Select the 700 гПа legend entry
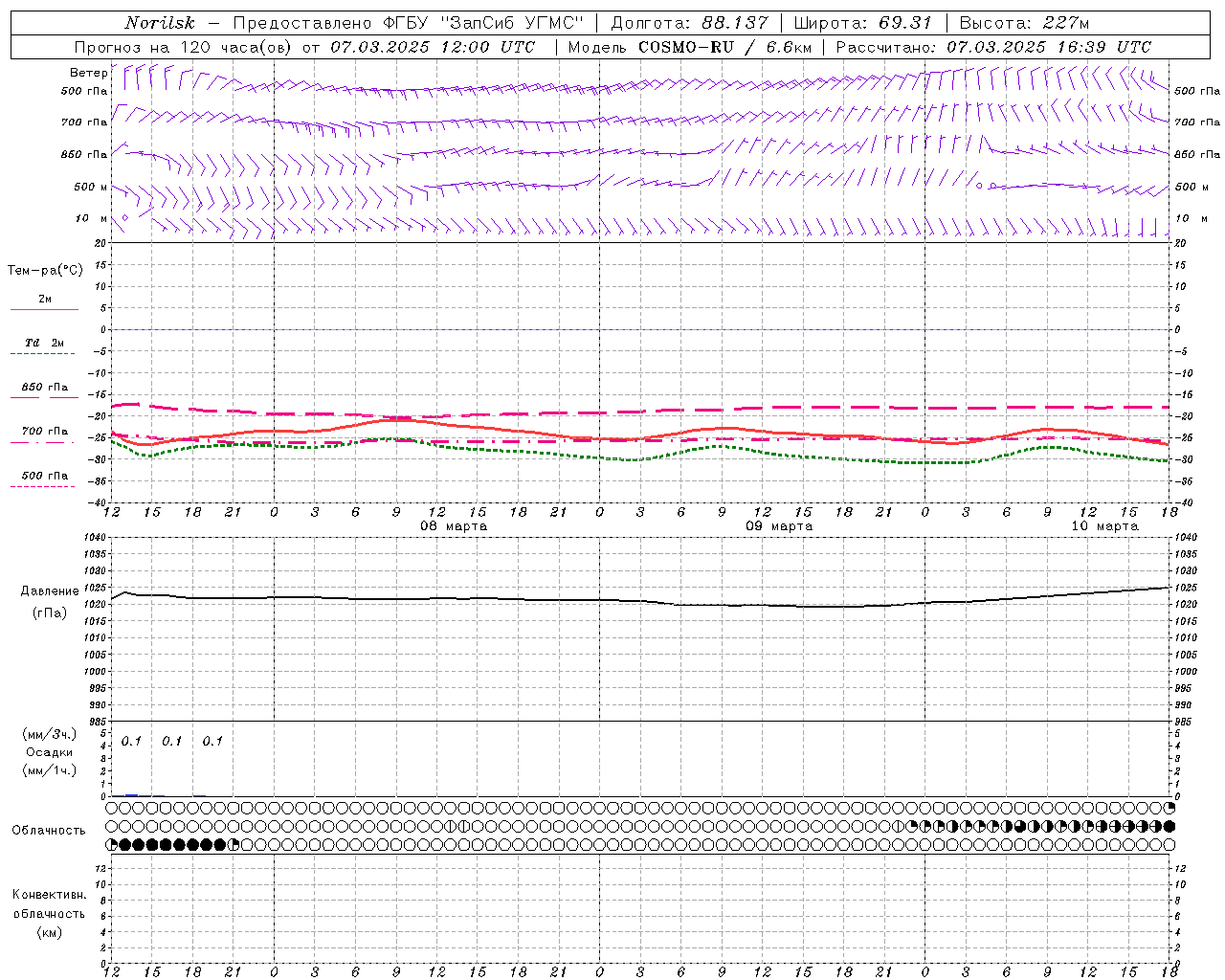Viewport: 1225px width, 980px height. point(42,434)
